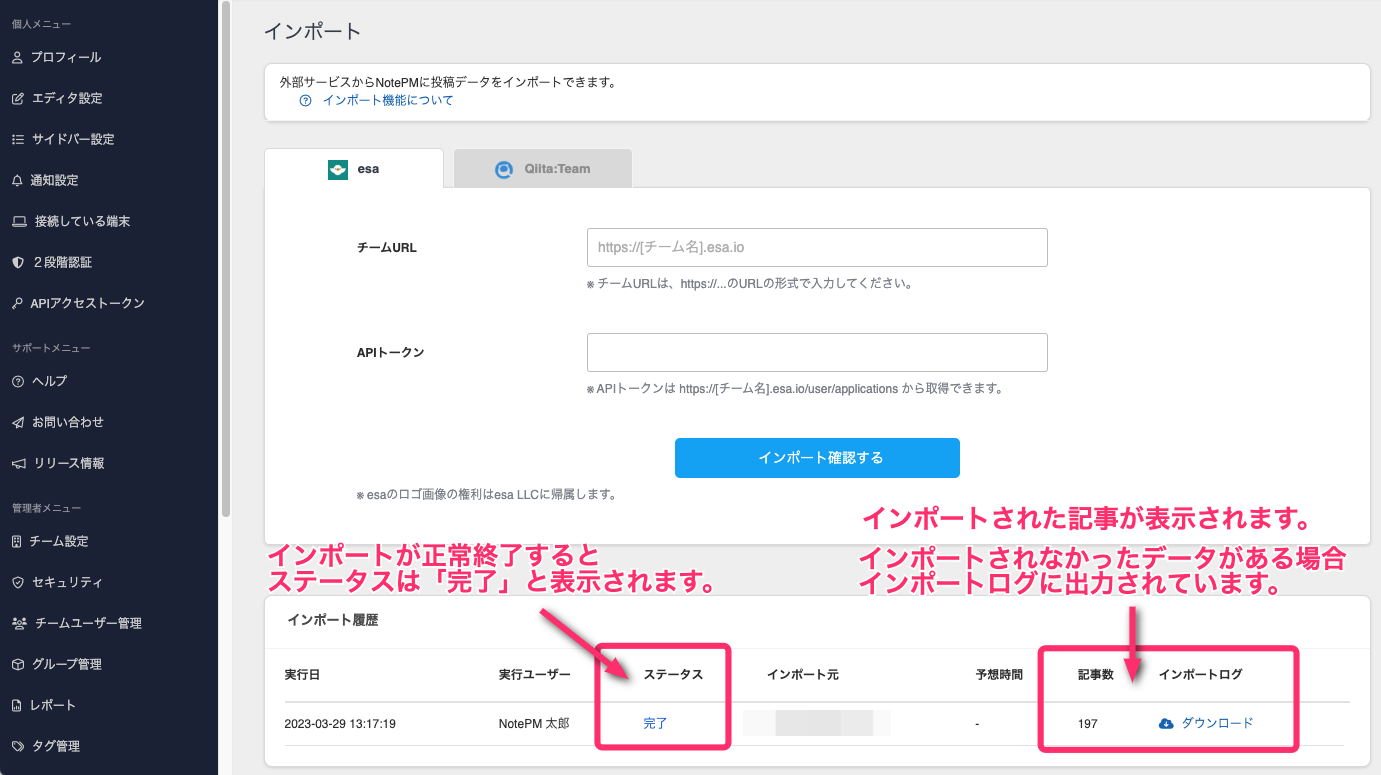Click the ダウンロード import log link

pos(1217,724)
